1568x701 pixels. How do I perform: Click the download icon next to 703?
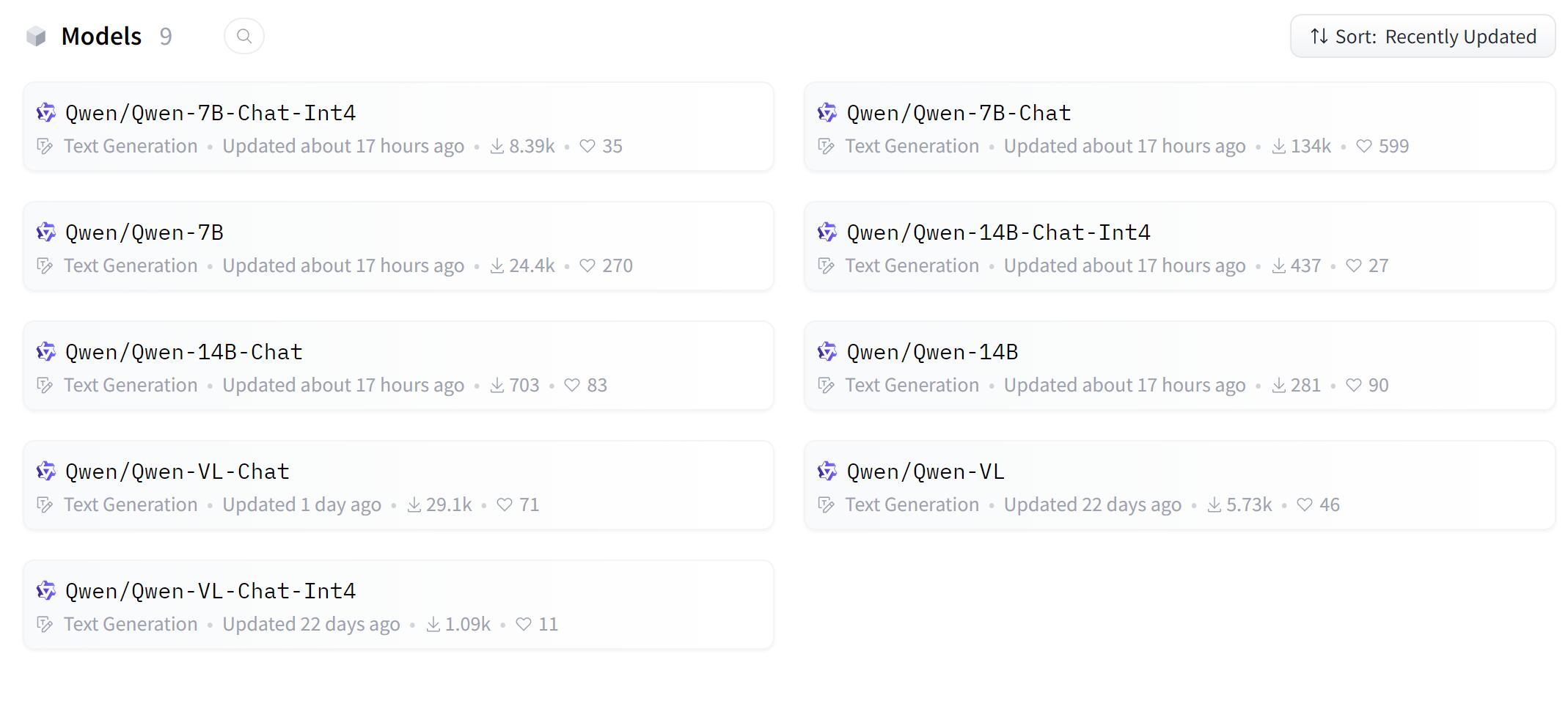coord(497,386)
